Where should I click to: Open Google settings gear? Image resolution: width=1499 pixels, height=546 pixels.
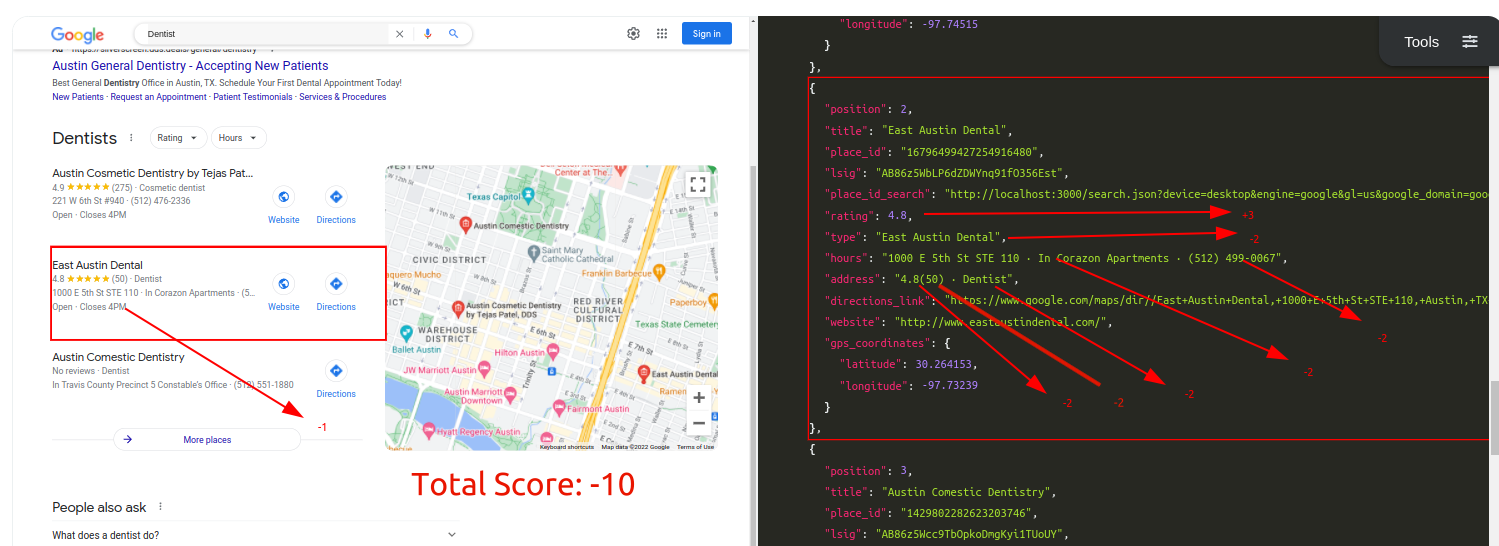(633, 33)
